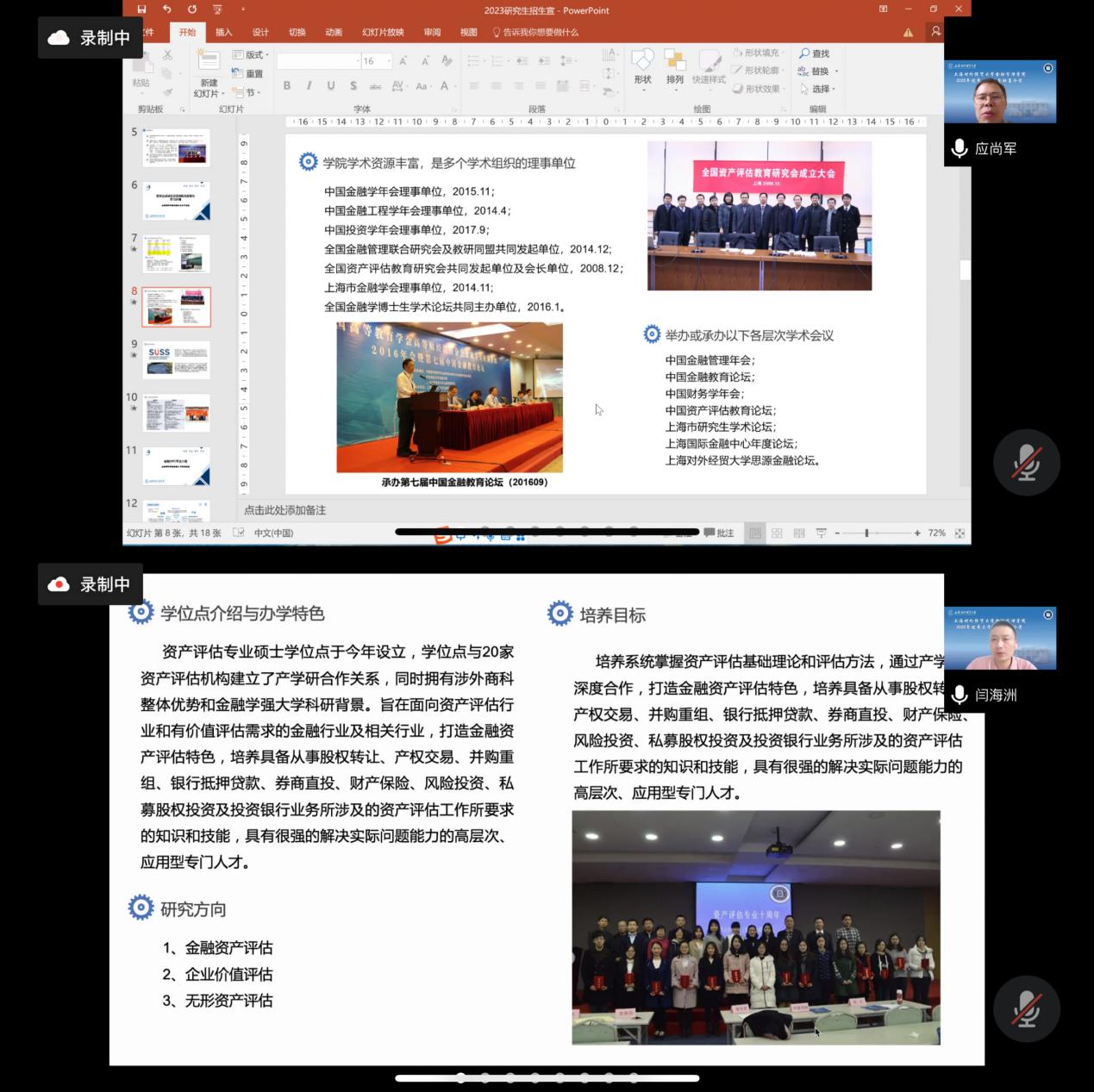Click the zoom slider handle
This screenshot has width=1094, height=1092.
click(x=866, y=534)
